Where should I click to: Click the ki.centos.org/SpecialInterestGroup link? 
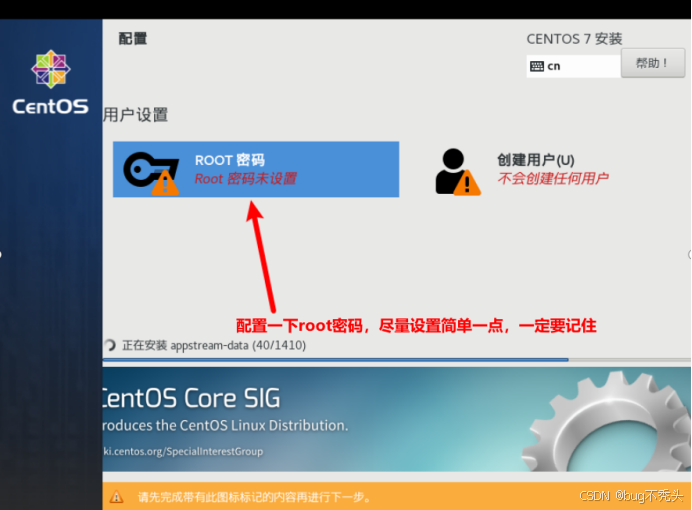coord(183,451)
